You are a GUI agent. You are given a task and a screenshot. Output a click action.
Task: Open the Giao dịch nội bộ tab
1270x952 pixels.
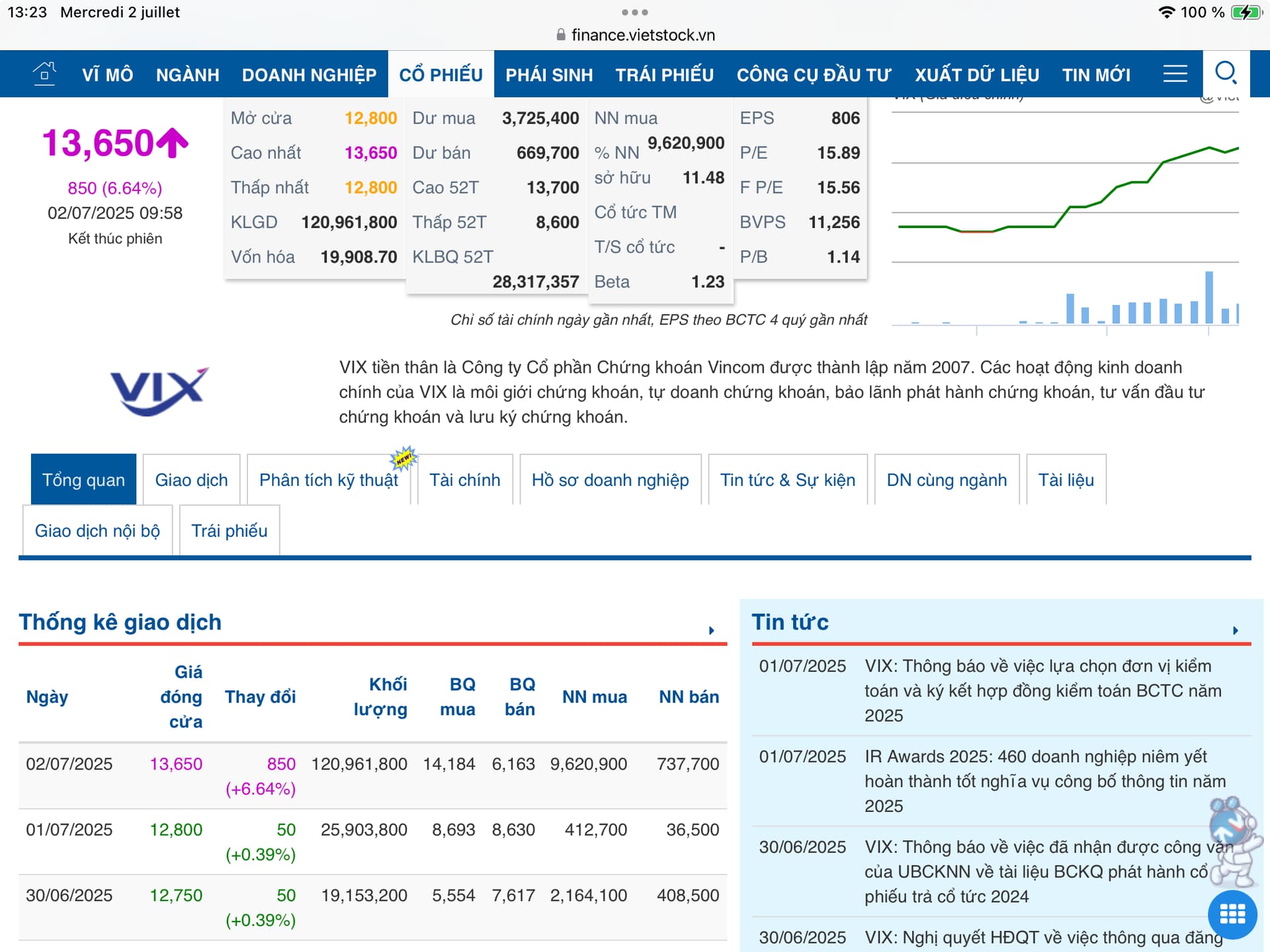click(x=97, y=531)
